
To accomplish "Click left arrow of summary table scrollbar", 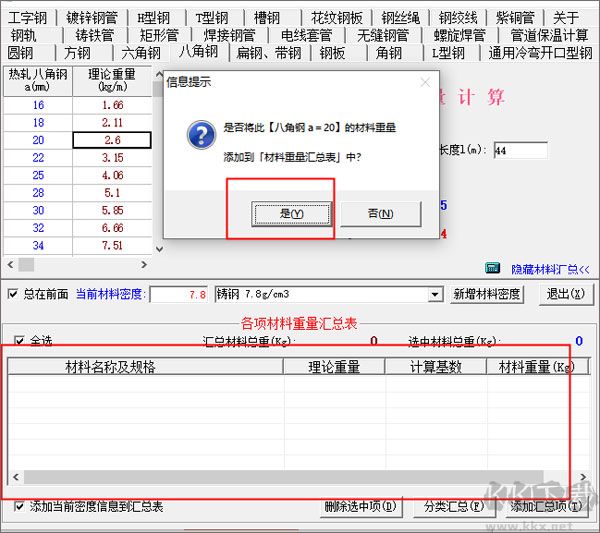I will point(16,477).
